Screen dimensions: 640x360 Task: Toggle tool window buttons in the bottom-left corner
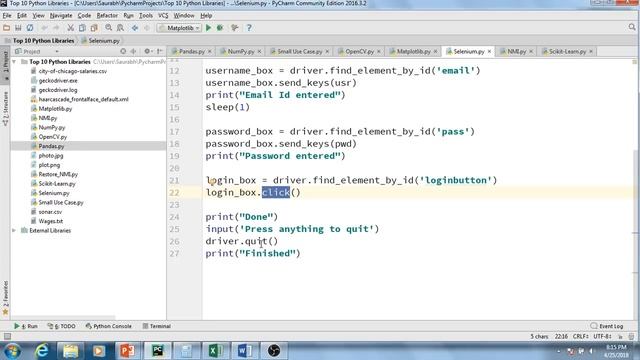tap(7, 336)
